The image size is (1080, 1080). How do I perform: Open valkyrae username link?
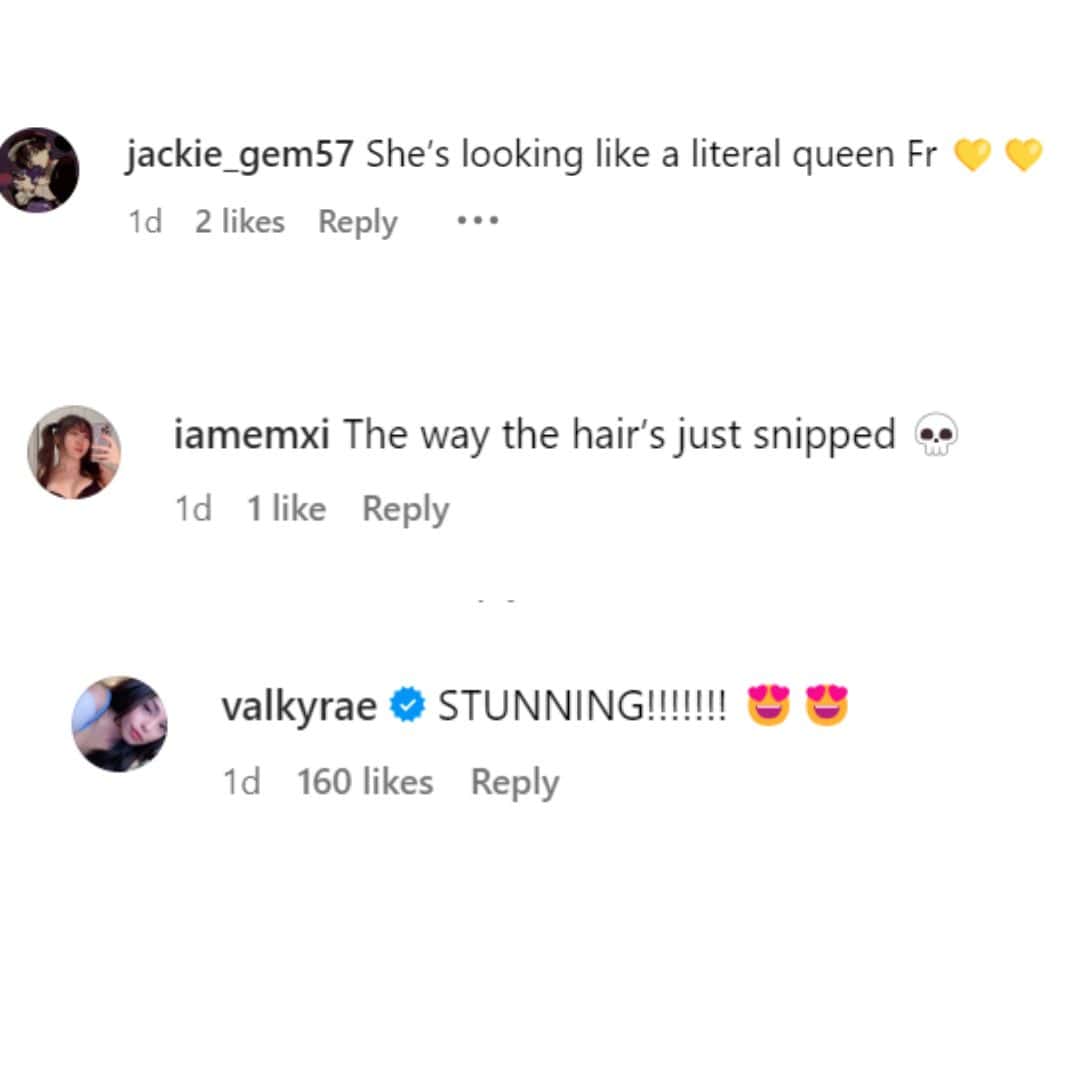[299, 707]
